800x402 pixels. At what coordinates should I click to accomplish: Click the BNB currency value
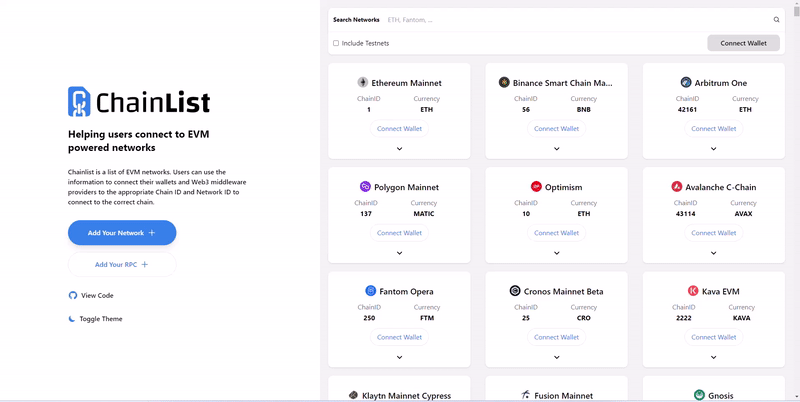[584, 110]
